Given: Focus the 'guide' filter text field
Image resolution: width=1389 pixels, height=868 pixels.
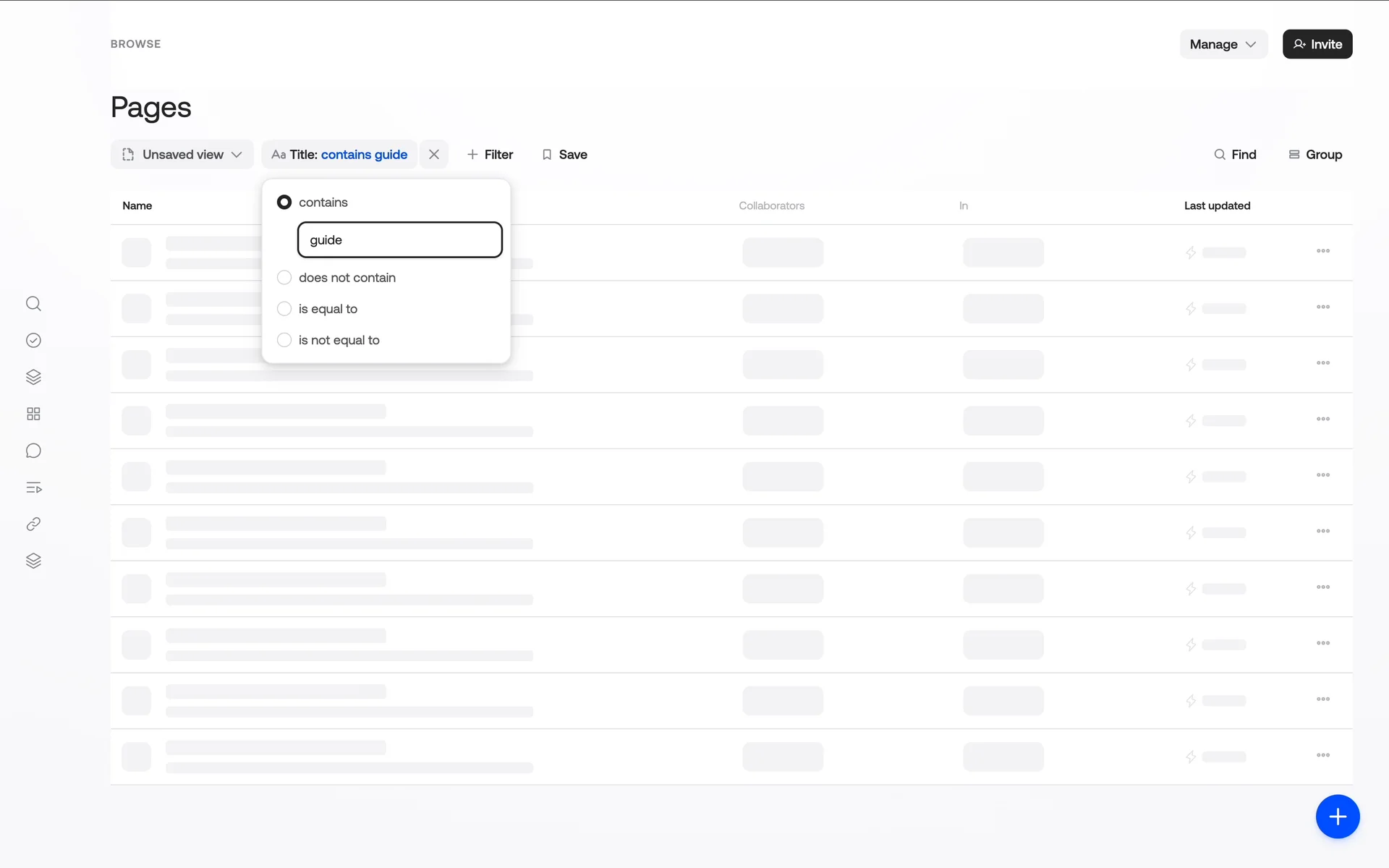Looking at the screenshot, I should tap(399, 239).
